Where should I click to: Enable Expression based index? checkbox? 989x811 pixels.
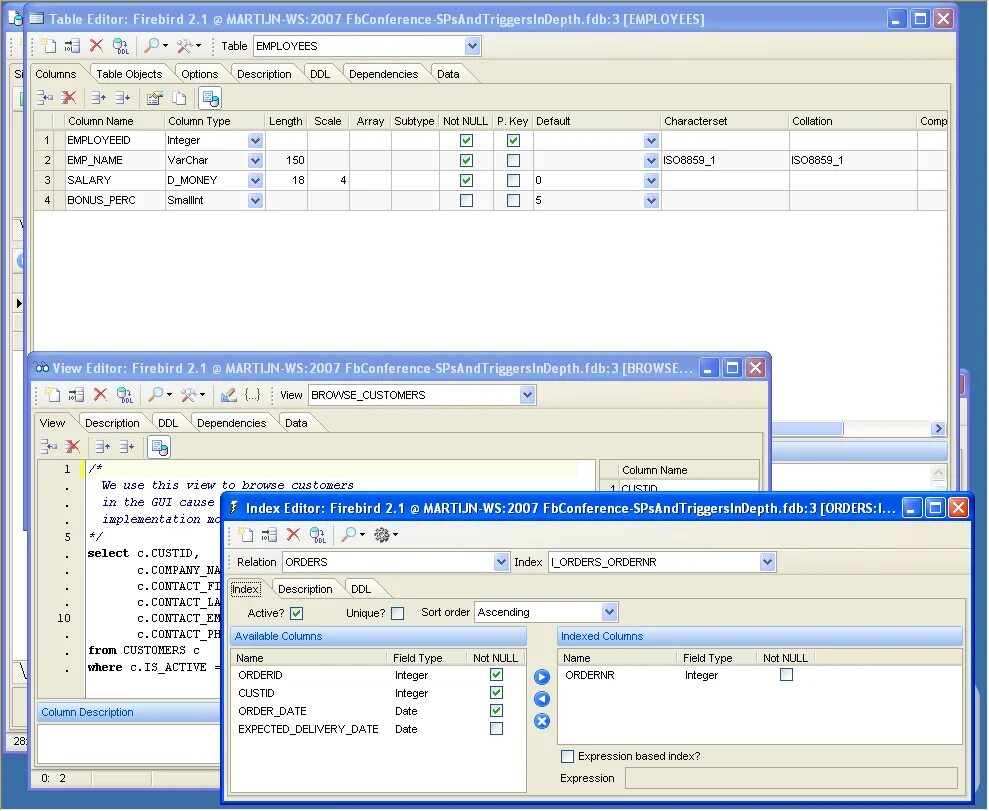pyautogui.click(x=568, y=756)
